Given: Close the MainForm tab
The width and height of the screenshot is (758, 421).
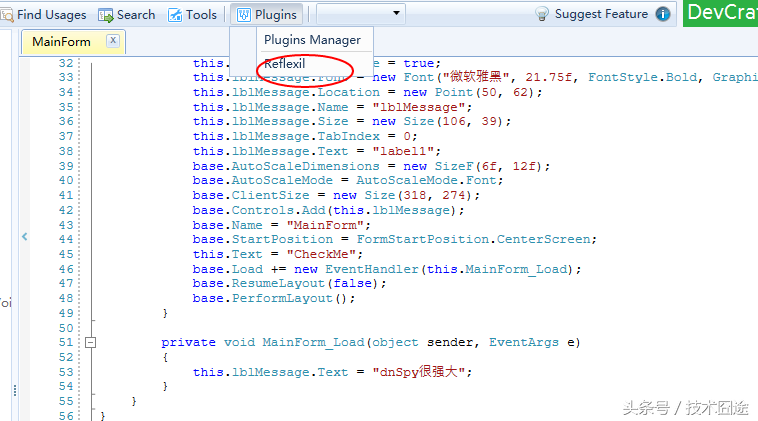Looking at the screenshot, I should click(113, 41).
